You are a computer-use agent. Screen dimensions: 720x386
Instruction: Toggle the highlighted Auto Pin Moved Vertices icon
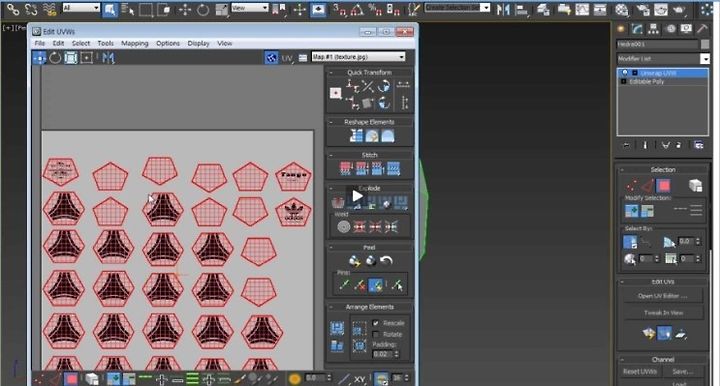click(x=376, y=285)
